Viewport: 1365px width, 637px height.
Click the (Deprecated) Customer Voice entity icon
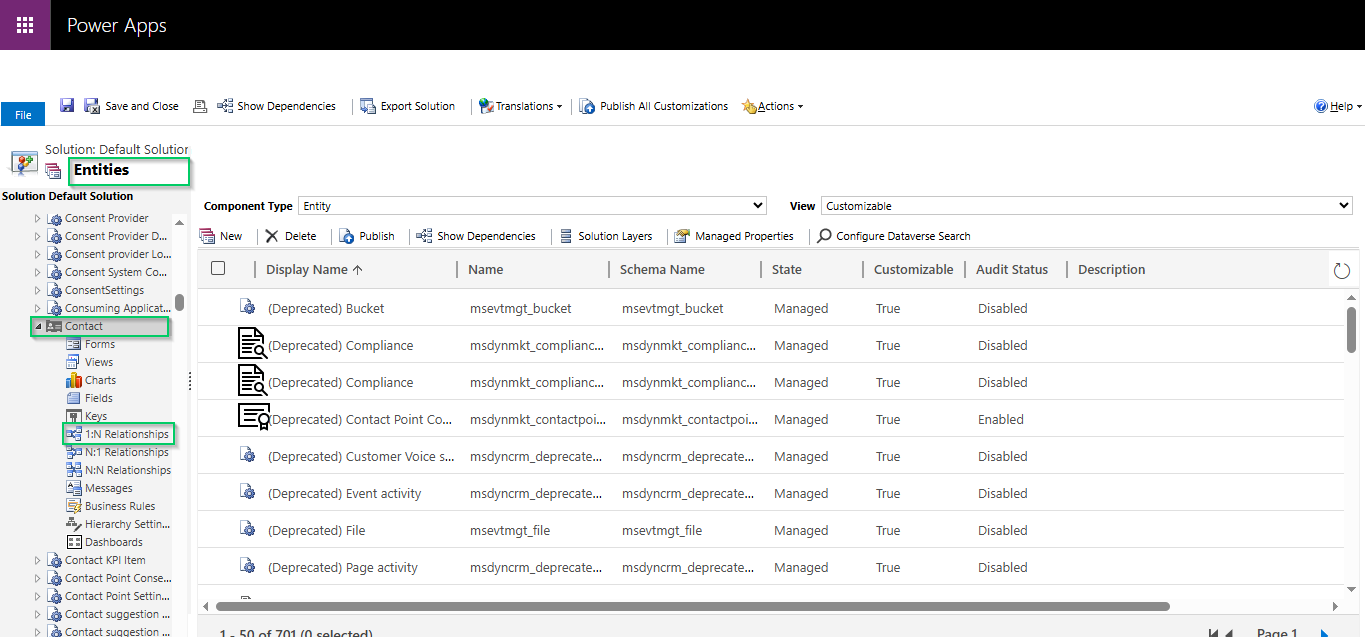[x=247, y=455]
